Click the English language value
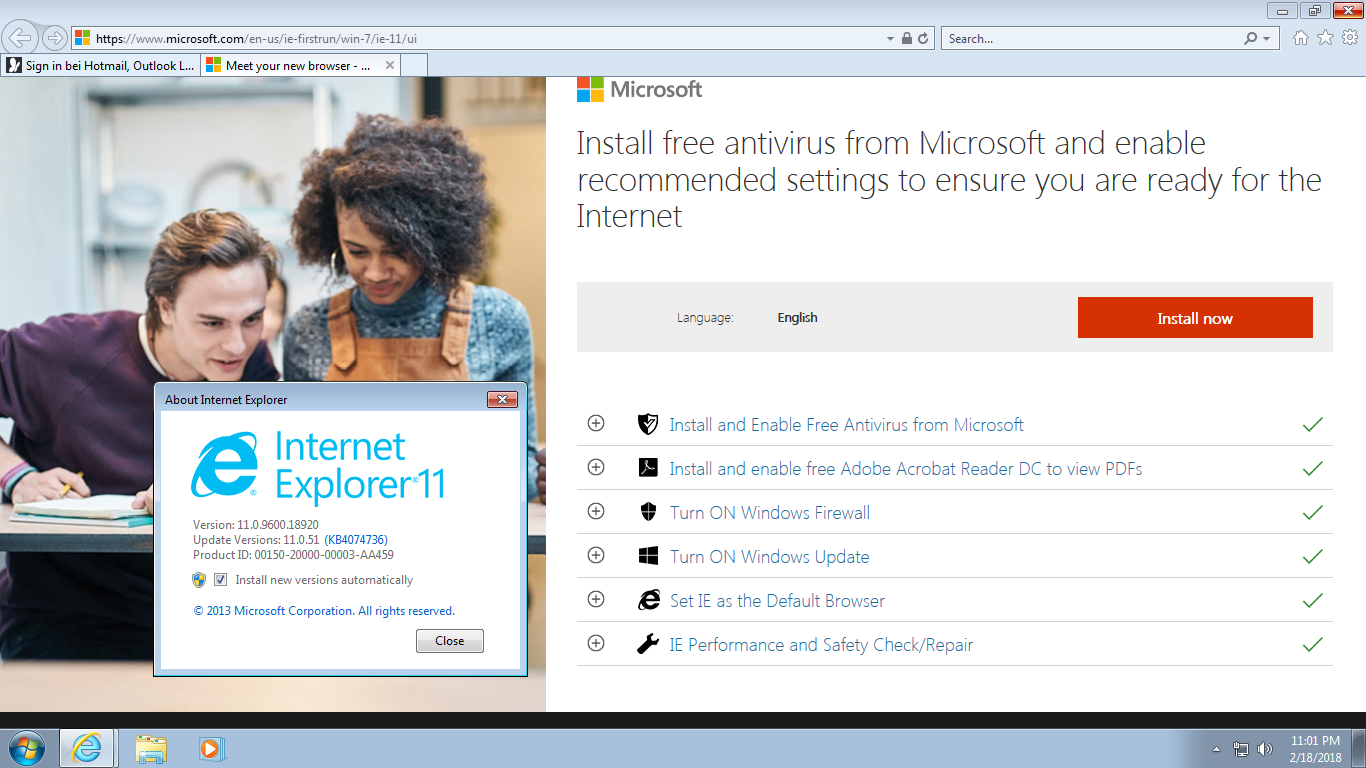Viewport: 1366px width, 768px height. pyautogui.click(x=797, y=318)
